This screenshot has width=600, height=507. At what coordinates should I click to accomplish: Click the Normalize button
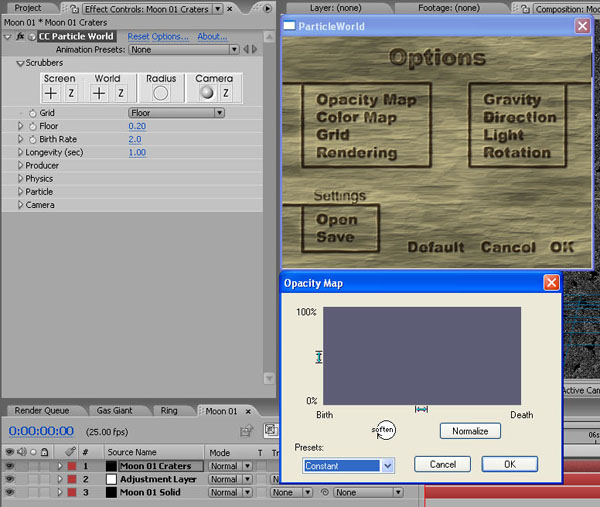point(470,431)
